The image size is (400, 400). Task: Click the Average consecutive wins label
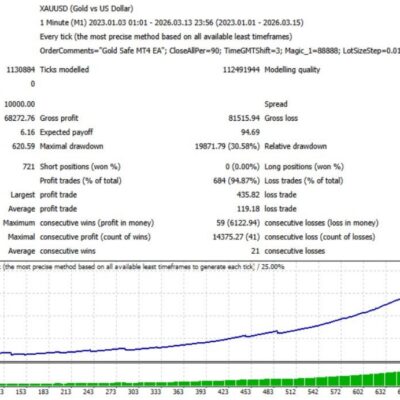point(52,251)
